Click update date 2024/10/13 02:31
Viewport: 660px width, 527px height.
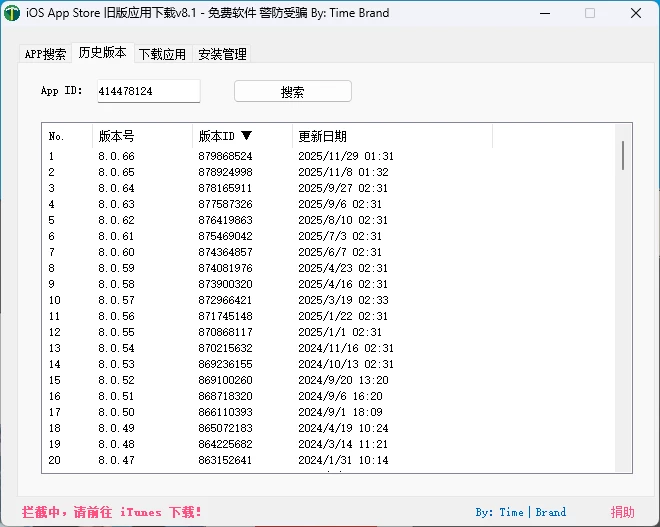346,364
